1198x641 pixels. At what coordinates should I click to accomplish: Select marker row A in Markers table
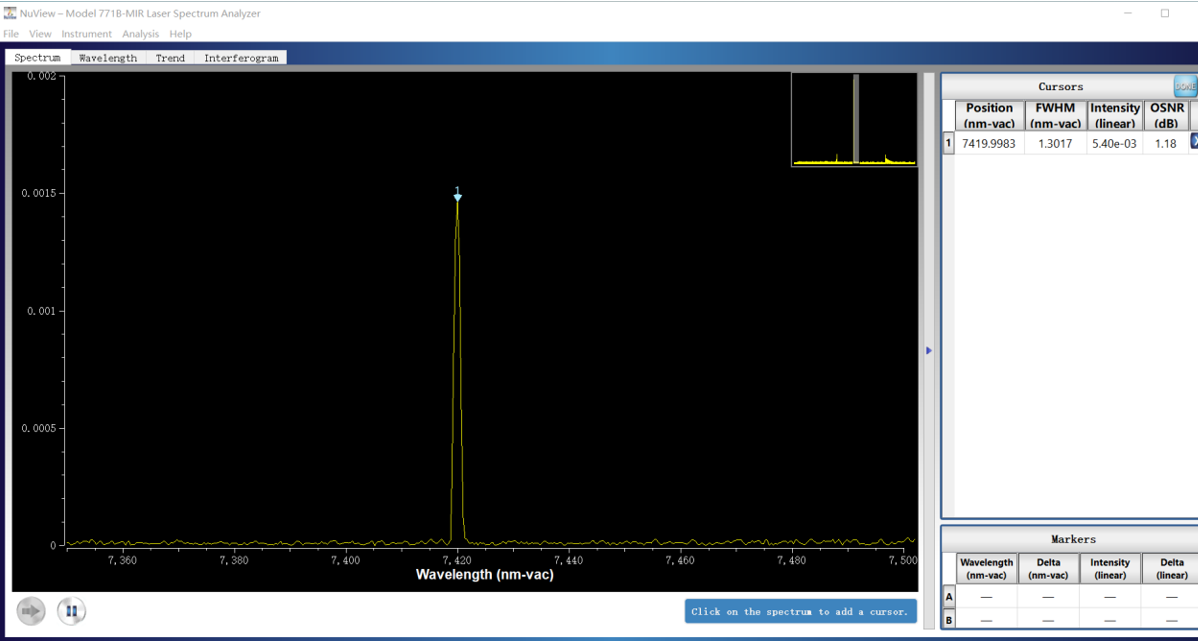[x=949, y=597]
